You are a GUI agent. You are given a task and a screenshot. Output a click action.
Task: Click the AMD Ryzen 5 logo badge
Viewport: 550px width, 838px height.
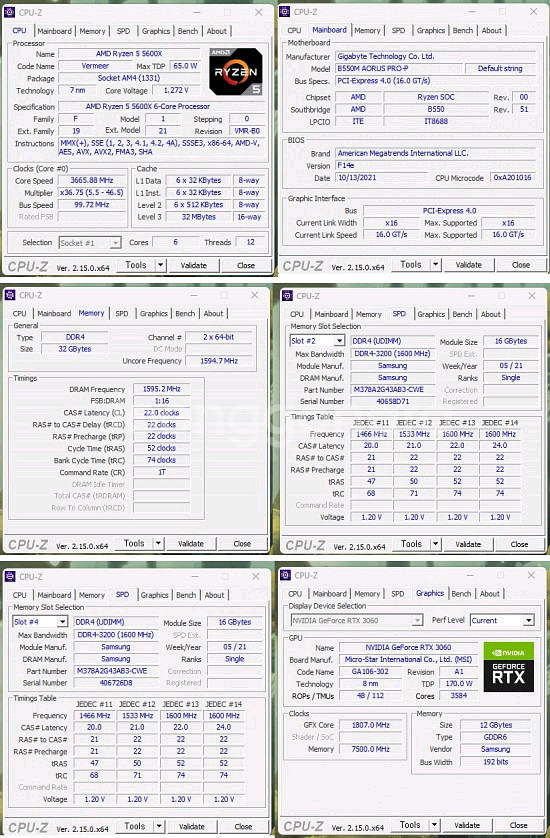236,72
